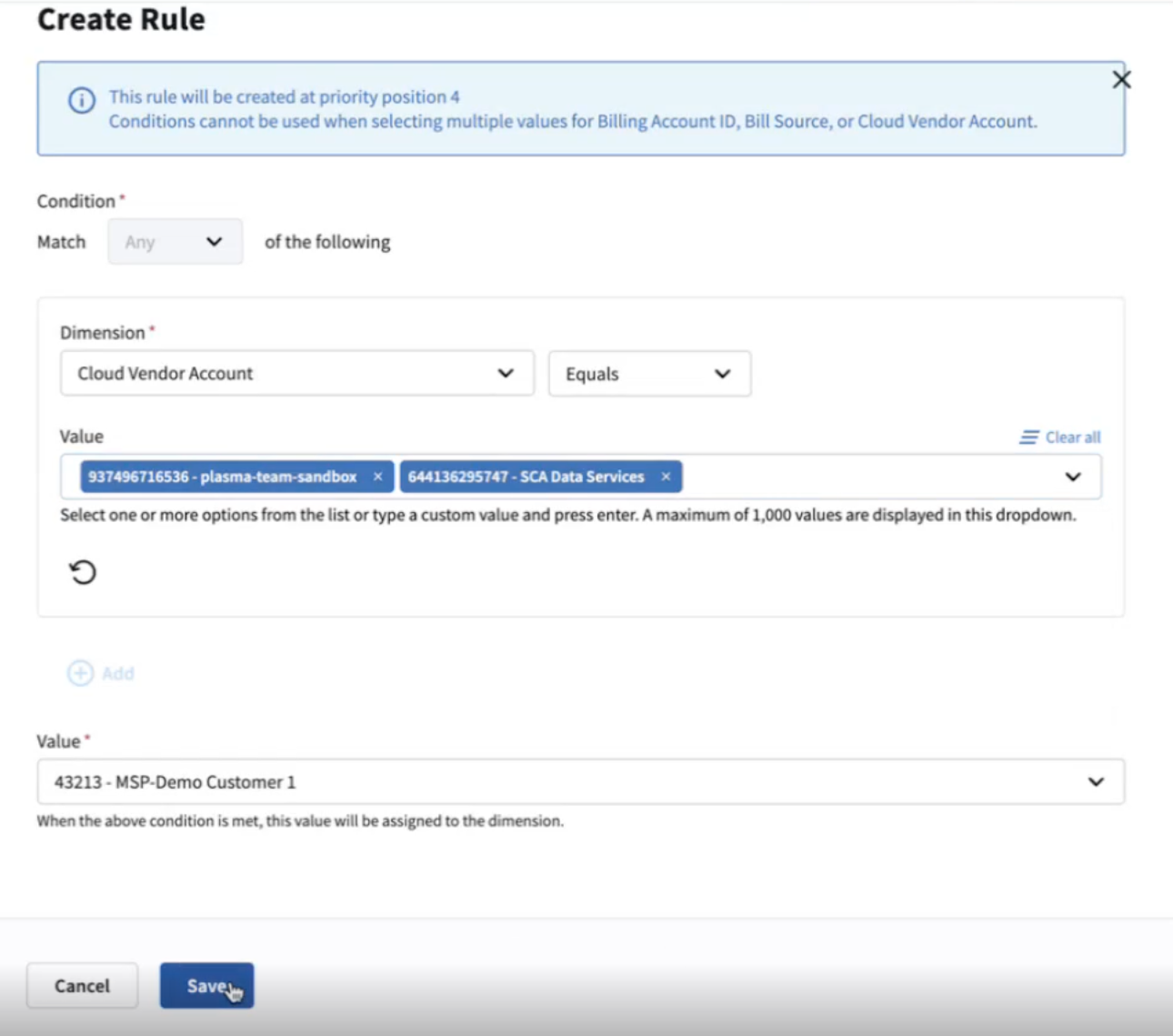This screenshot has height=1036, width=1173.
Task: Click the circular reset arrow icon
Action: click(83, 572)
